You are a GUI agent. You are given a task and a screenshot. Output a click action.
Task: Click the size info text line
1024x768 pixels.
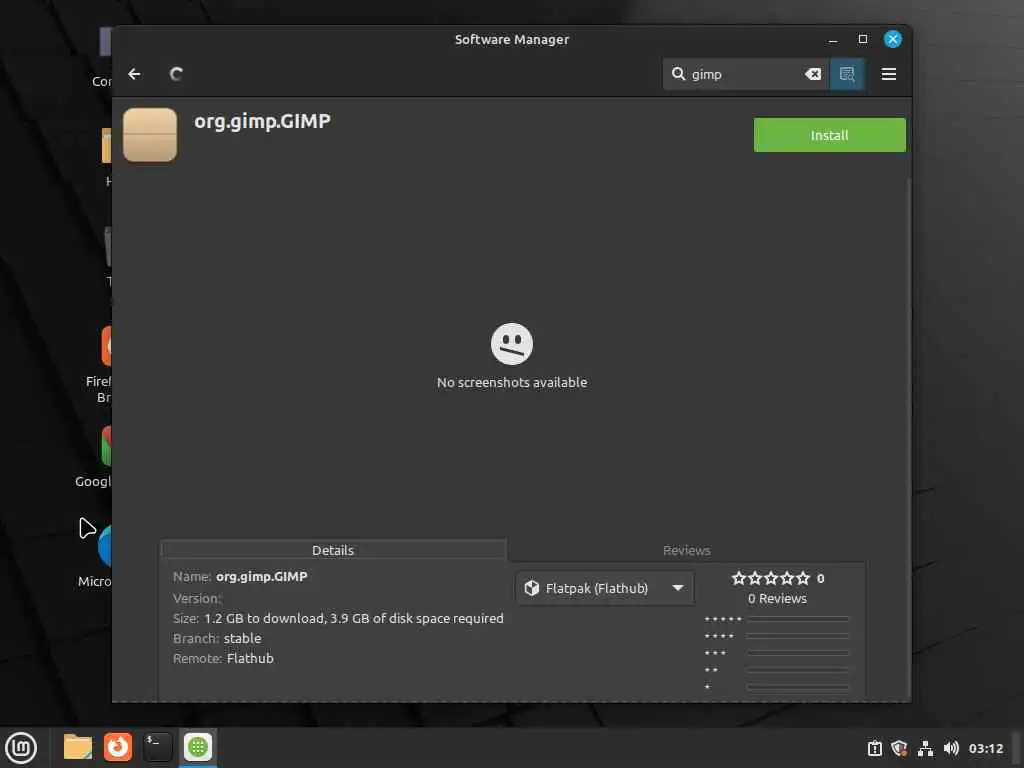[338, 618]
